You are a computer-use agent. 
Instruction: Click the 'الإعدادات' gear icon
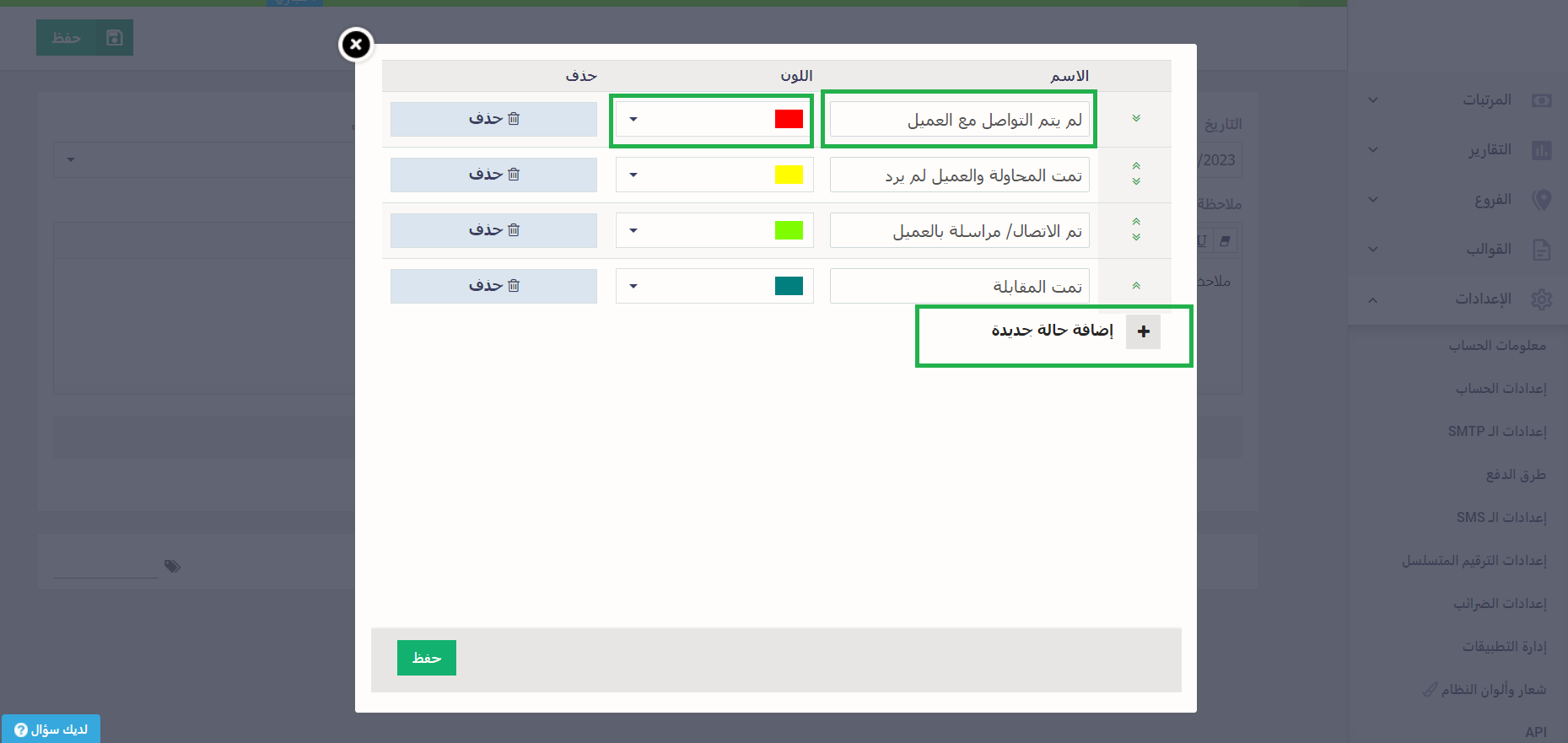point(1541,299)
